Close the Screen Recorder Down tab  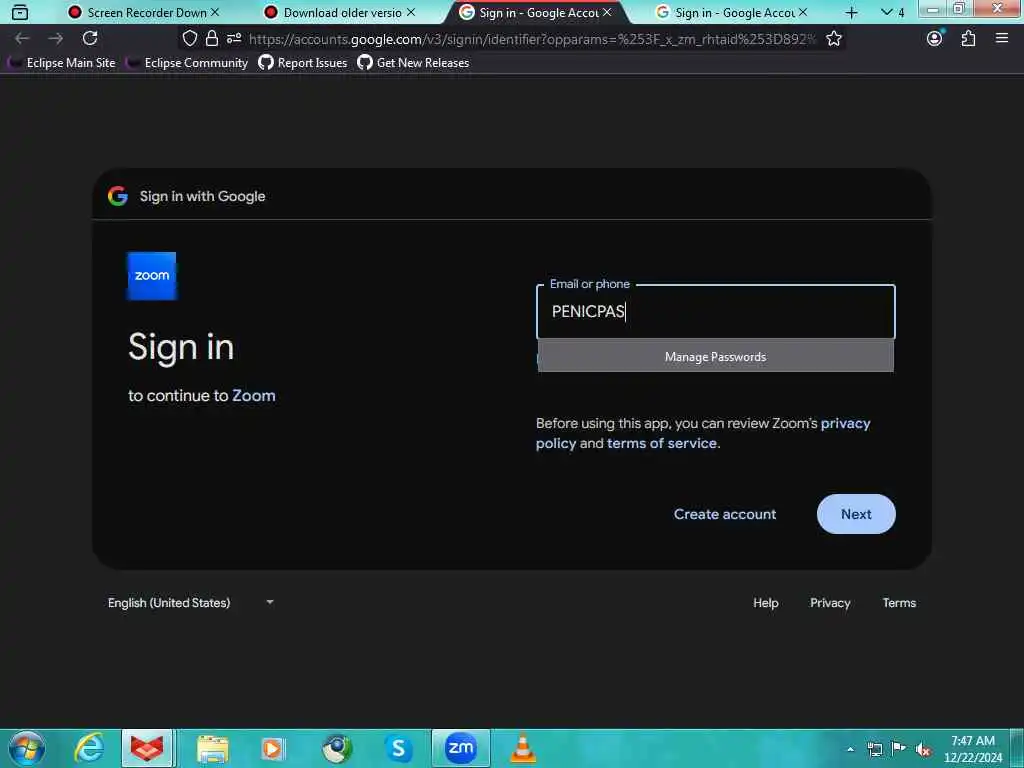(215, 12)
